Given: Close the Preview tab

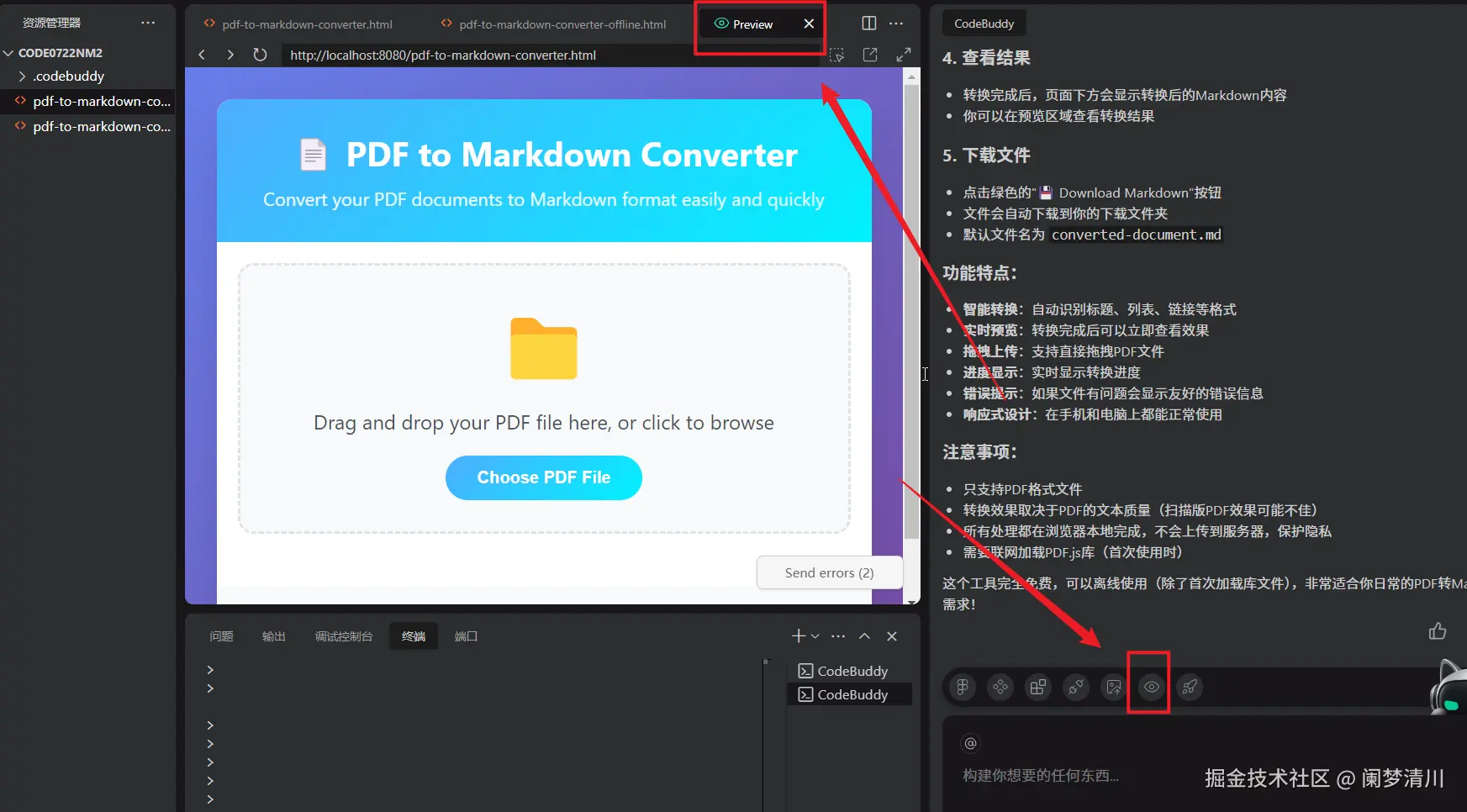Looking at the screenshot, I should click(809, 24).
